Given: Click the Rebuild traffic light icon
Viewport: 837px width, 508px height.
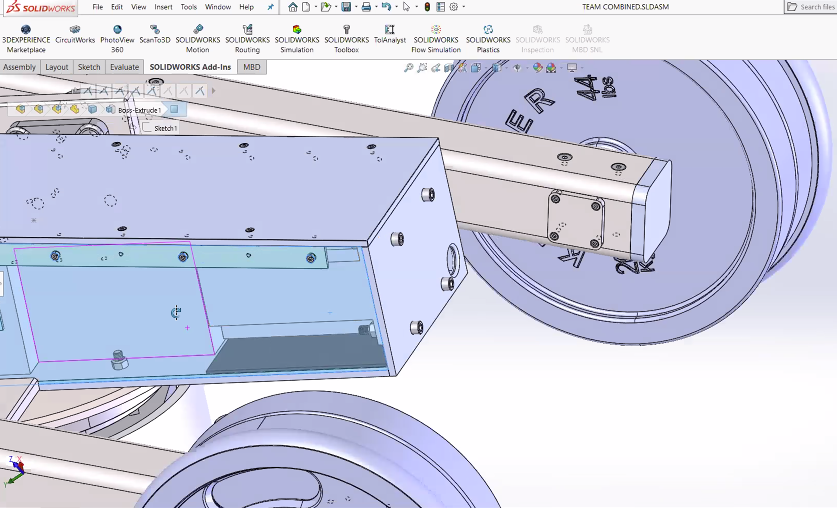Looking at the screenshot, I should [427, 7].
